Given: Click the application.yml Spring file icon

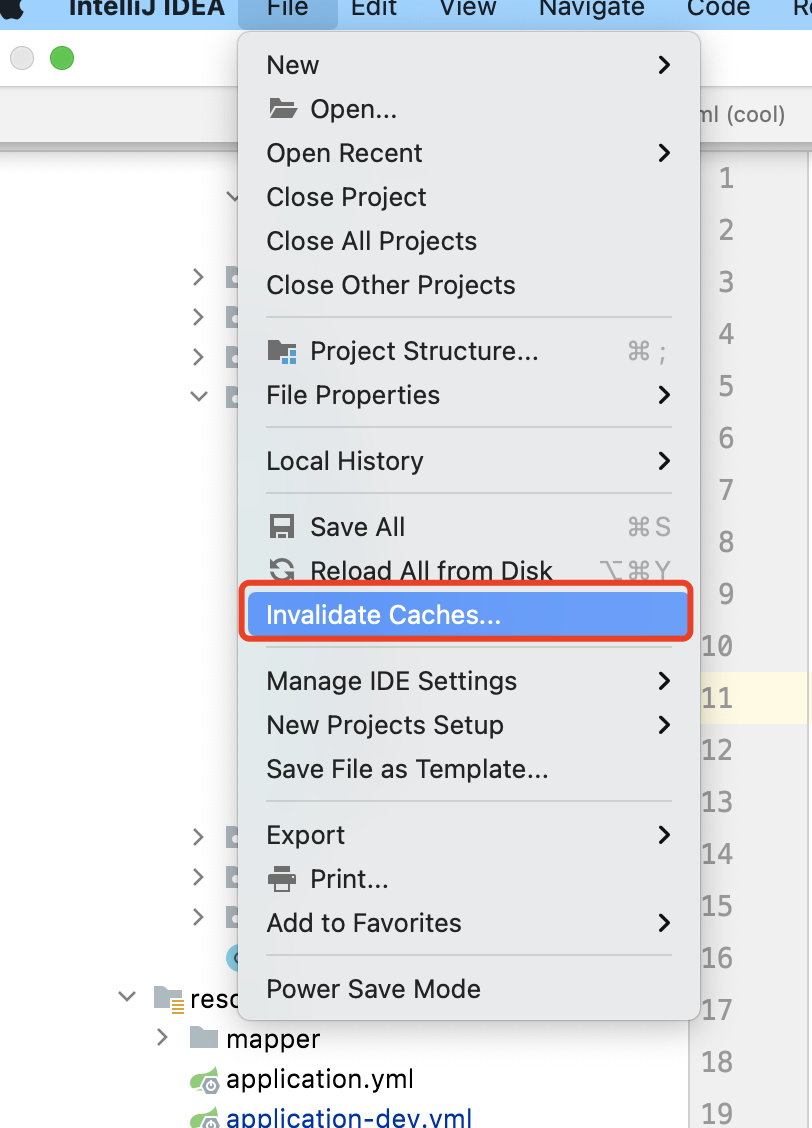Looking at the screenshot, I should point(205,1080).
